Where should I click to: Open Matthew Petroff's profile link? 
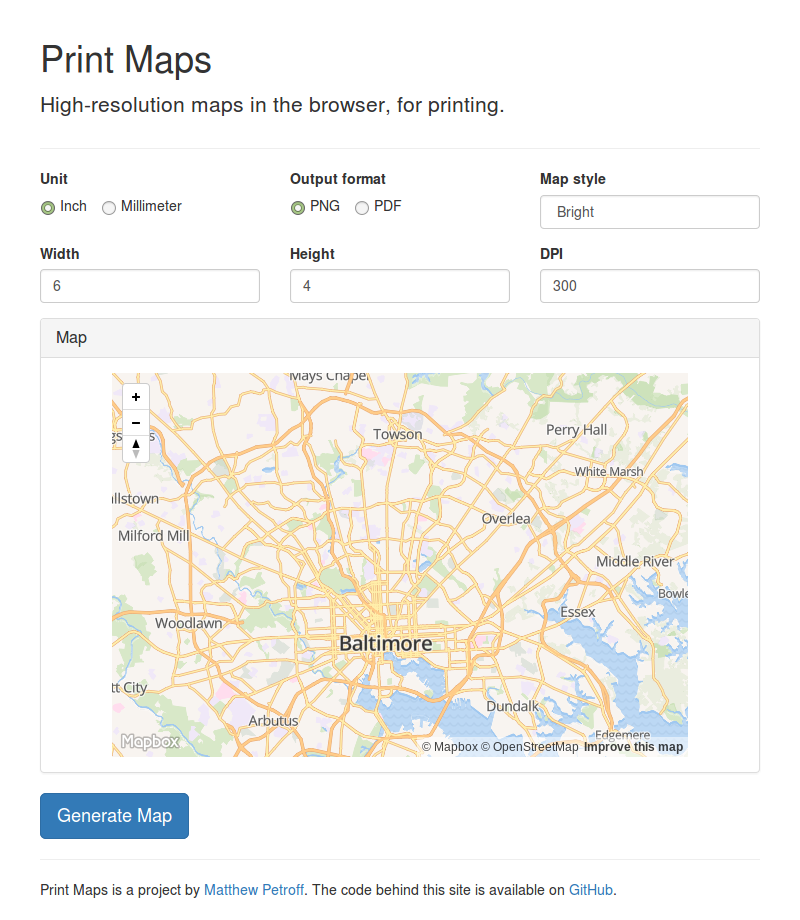tap(254, 890)
